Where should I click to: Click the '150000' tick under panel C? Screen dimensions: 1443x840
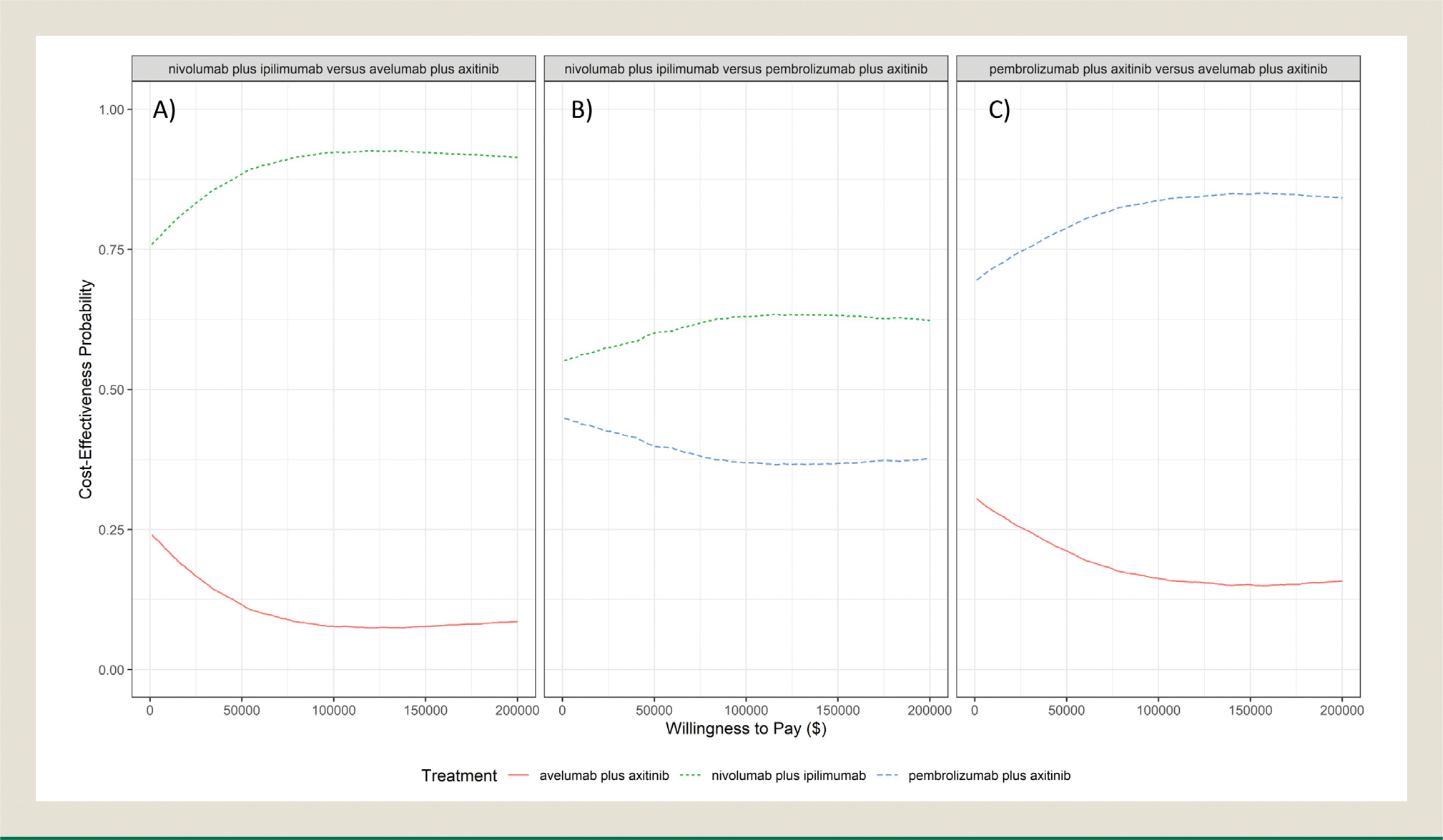pos(1250,711)
